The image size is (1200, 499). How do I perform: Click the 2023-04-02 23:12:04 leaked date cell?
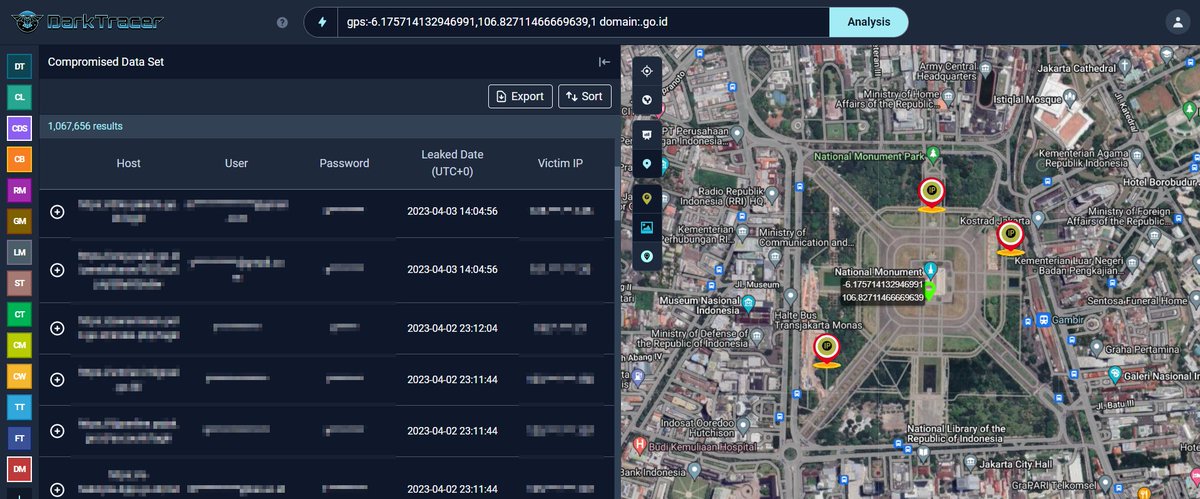pos(452,328)
